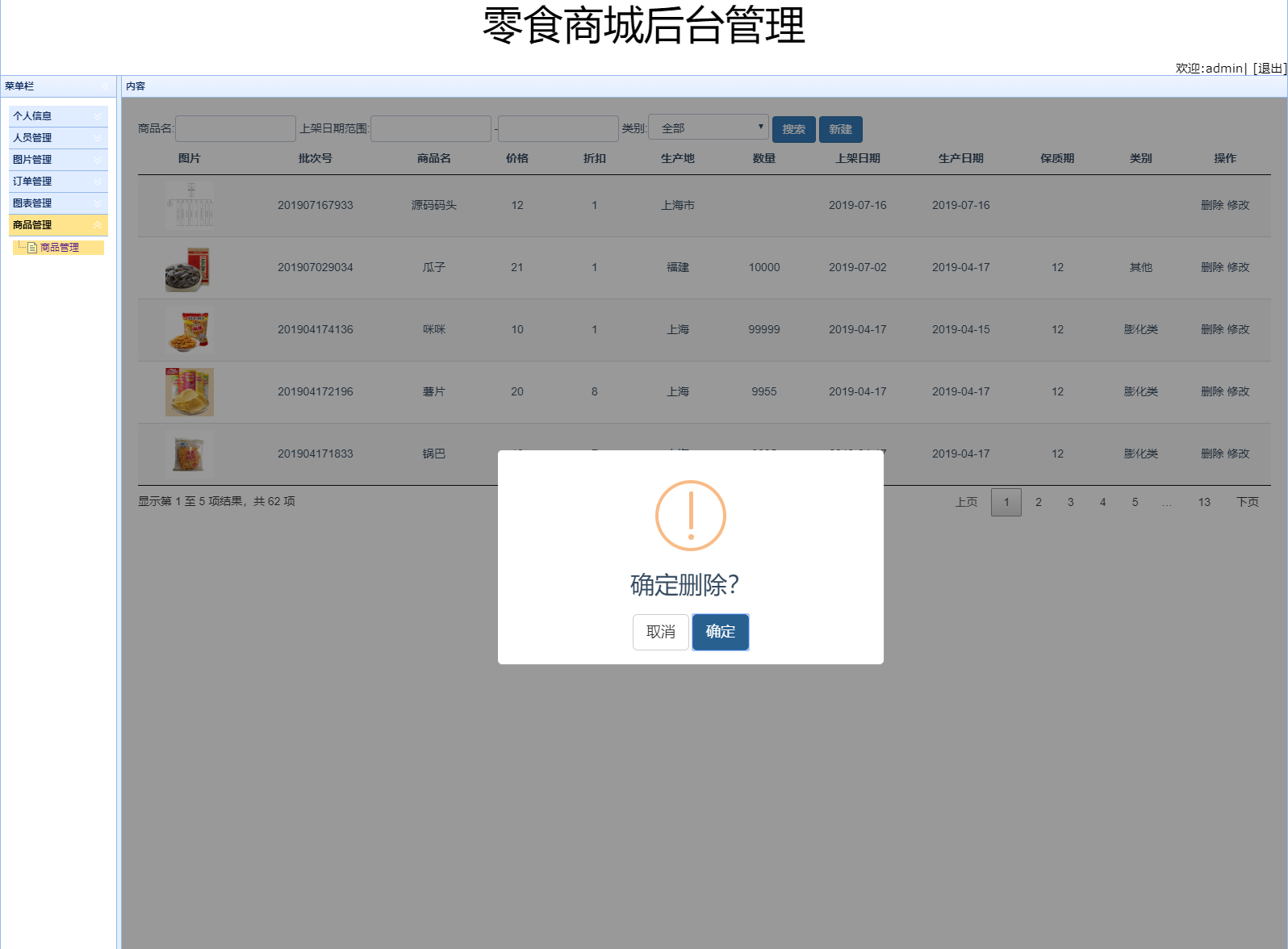
Task: Select pagination page 2
Action: pos(1039,502)
